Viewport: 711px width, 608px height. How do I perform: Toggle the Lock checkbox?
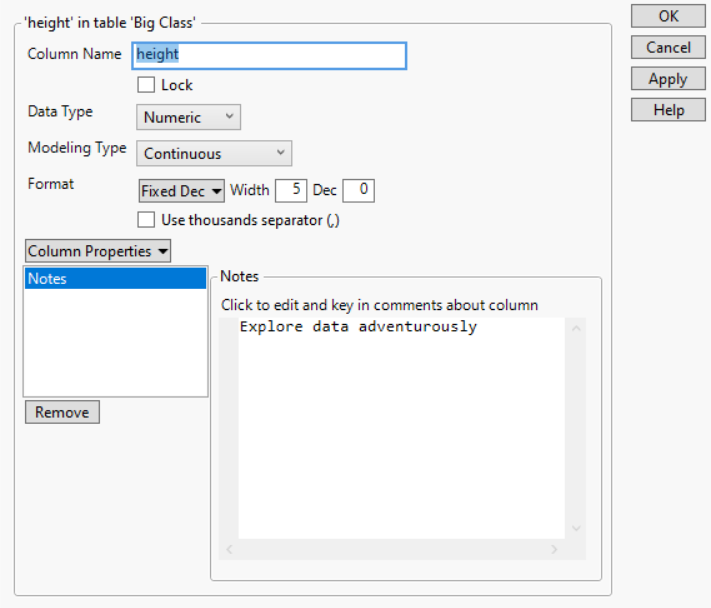point(146,85)
